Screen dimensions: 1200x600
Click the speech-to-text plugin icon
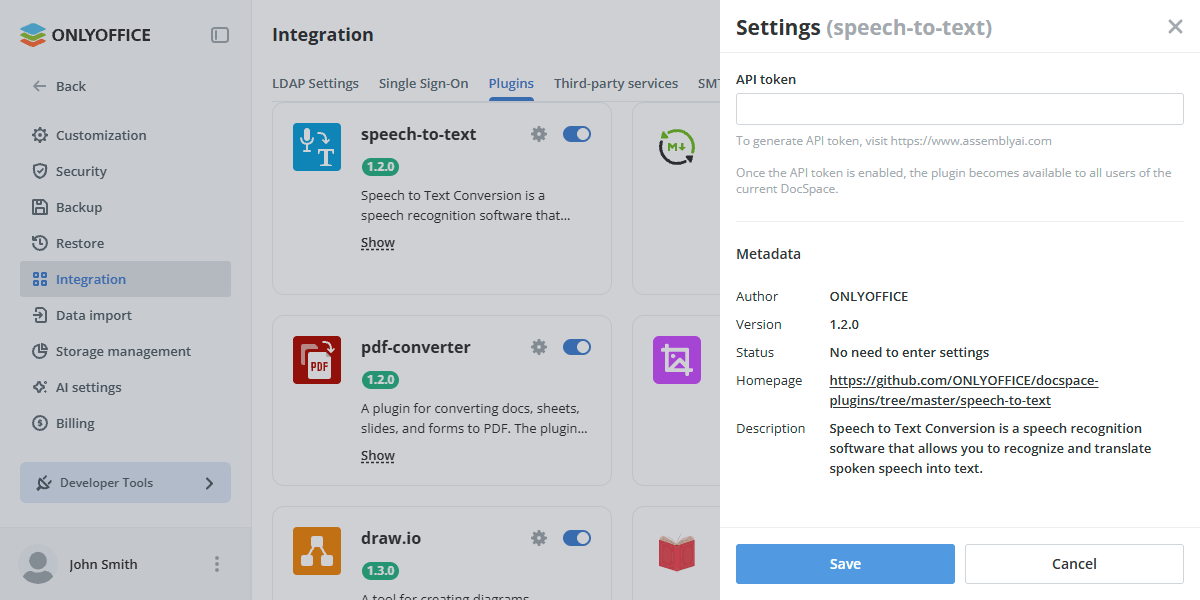pos(317,147)
